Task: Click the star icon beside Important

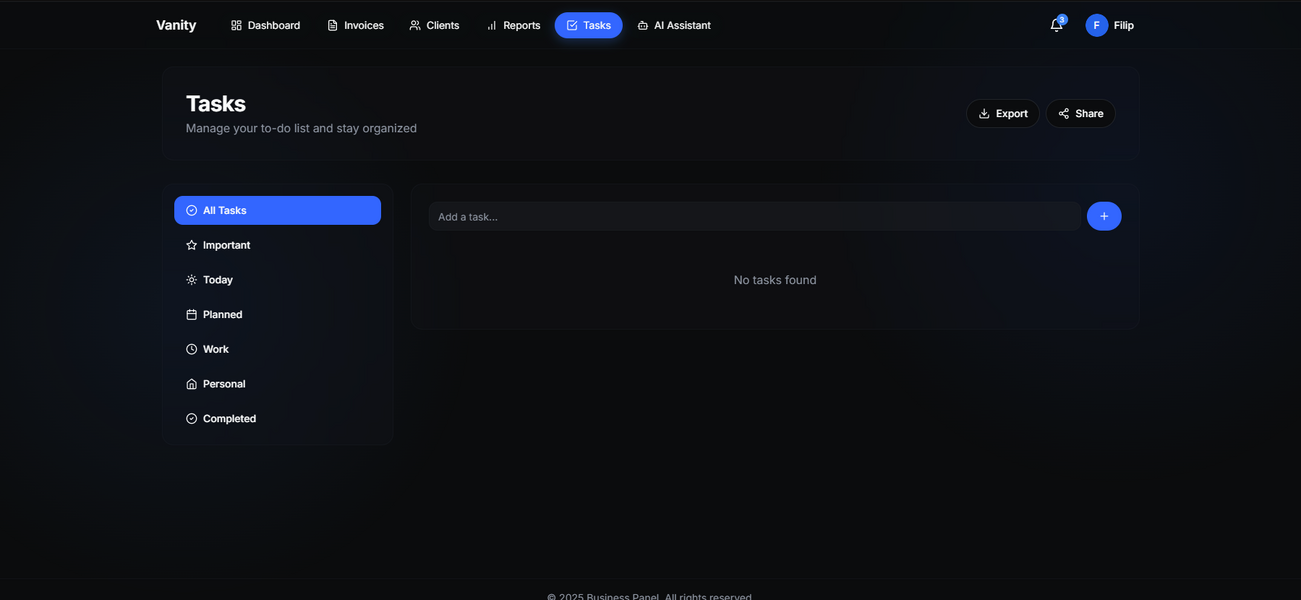Action: pos(191,245)
